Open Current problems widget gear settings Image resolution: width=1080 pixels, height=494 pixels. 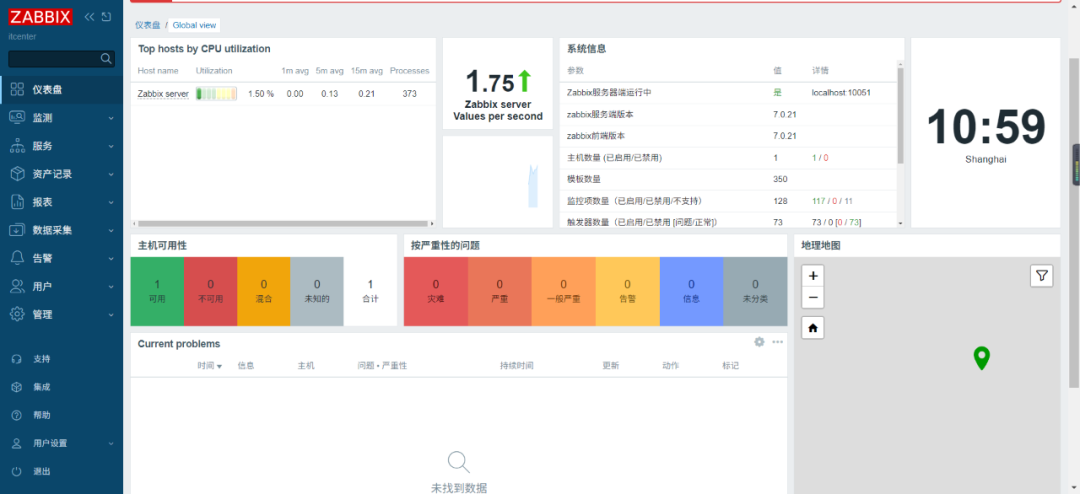759,342
